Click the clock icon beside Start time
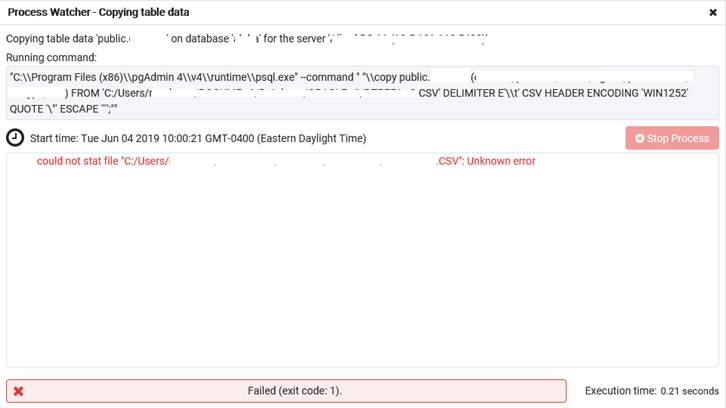726x408 pixels. (x=15, y=138)
